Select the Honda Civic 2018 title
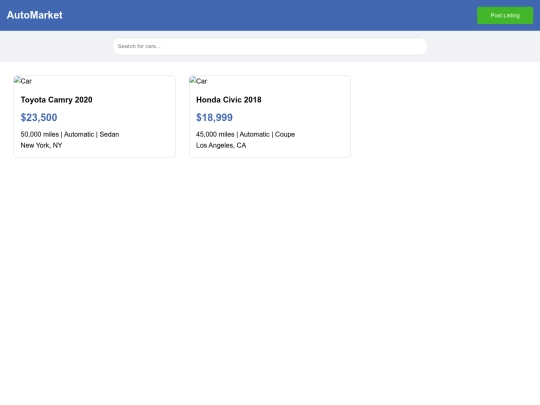The height and width of the screenshot is (405, 540). (x=229, y=100)
